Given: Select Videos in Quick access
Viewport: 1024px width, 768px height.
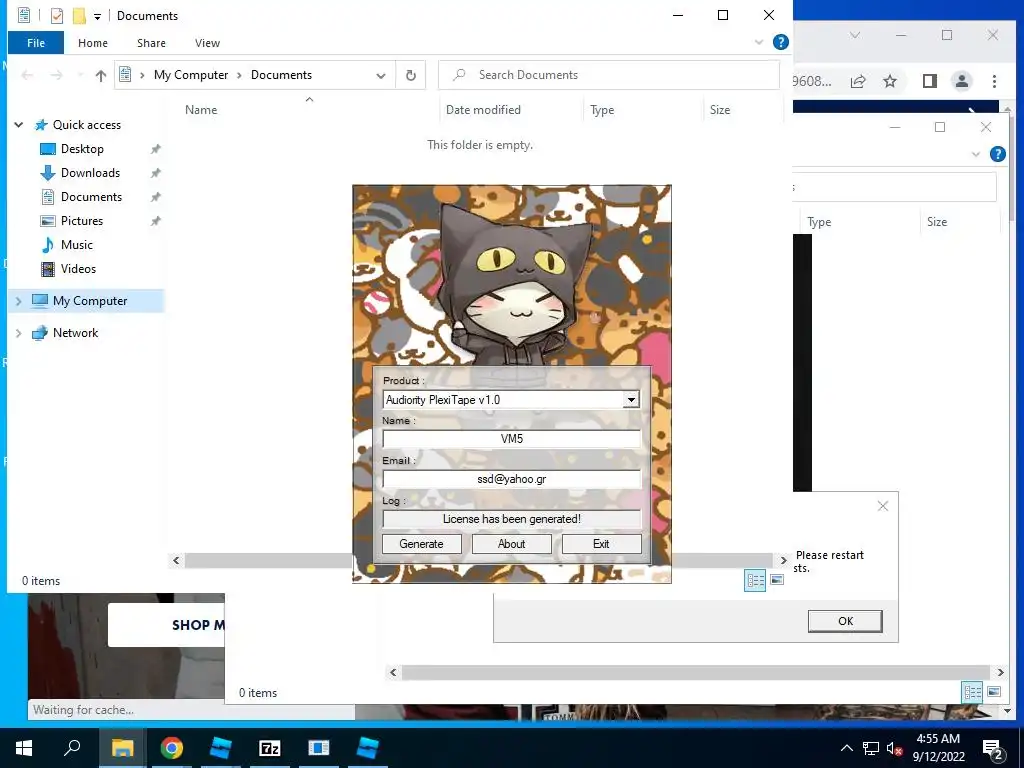Looking at the screenshot, I should [78, 269].
